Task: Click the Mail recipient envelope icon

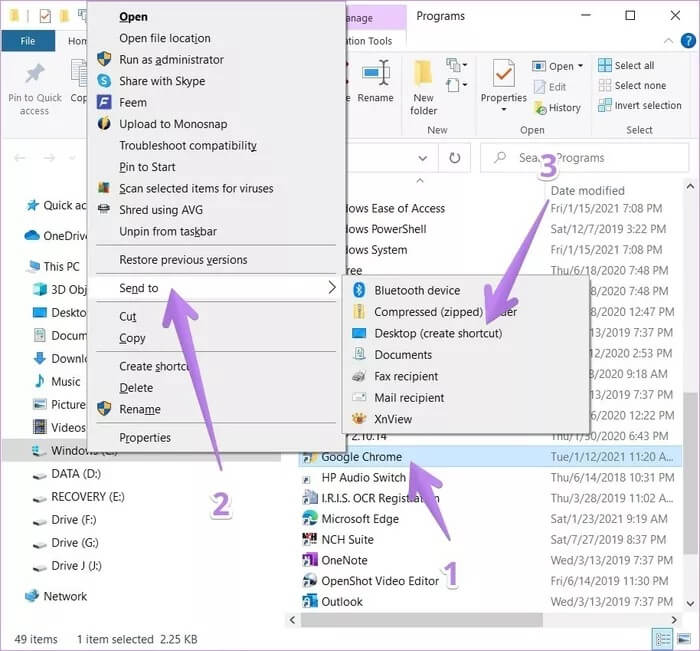Action: pyautogui.click(x=359, y=397)
